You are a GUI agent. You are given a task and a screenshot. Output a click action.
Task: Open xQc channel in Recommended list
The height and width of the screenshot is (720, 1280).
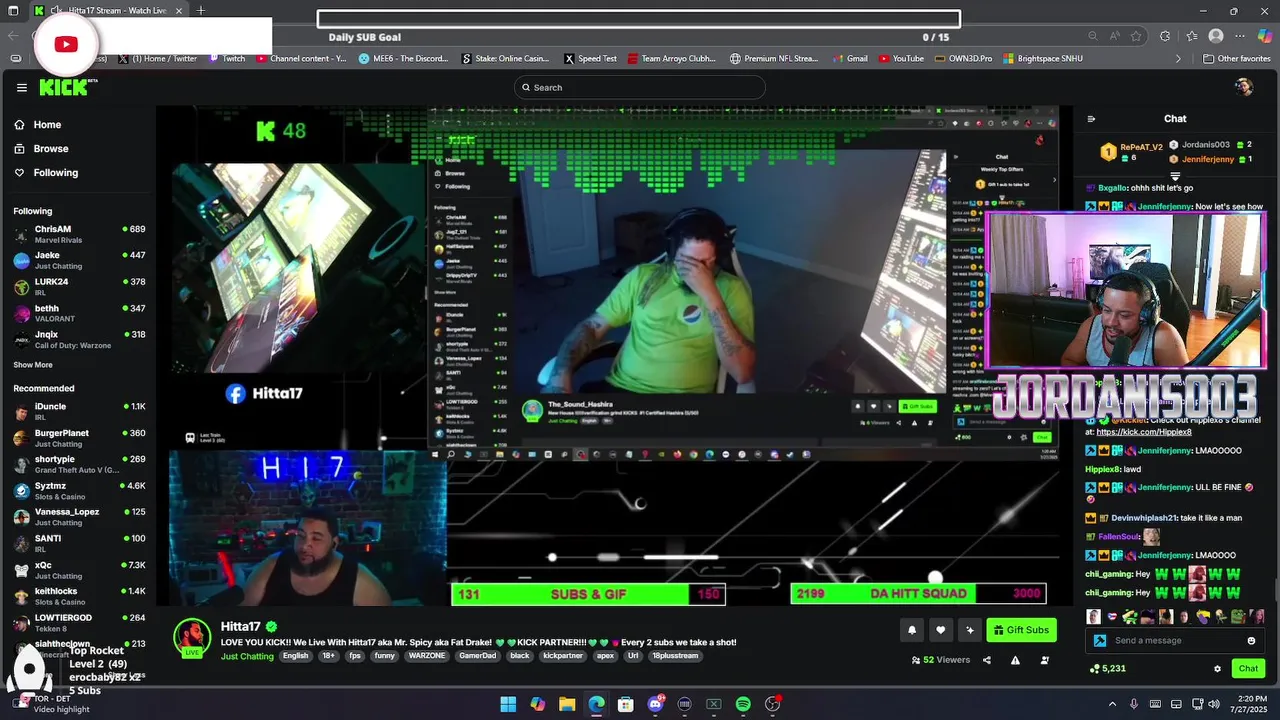[79, 570]
